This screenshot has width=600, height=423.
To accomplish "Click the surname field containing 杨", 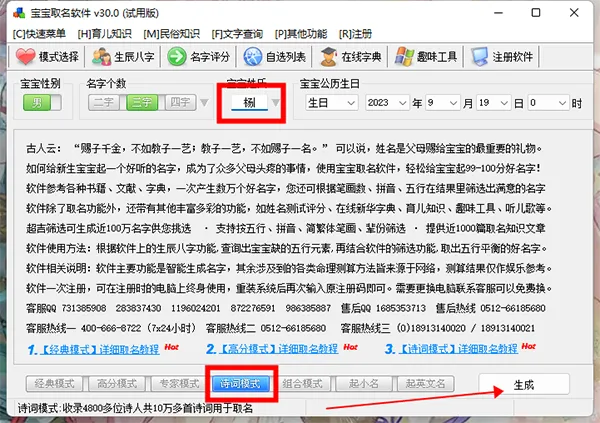I will click(x=249, y=103).
